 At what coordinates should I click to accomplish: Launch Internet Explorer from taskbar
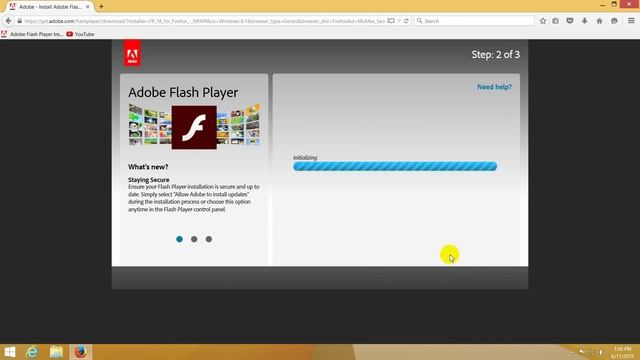(32, 352)
